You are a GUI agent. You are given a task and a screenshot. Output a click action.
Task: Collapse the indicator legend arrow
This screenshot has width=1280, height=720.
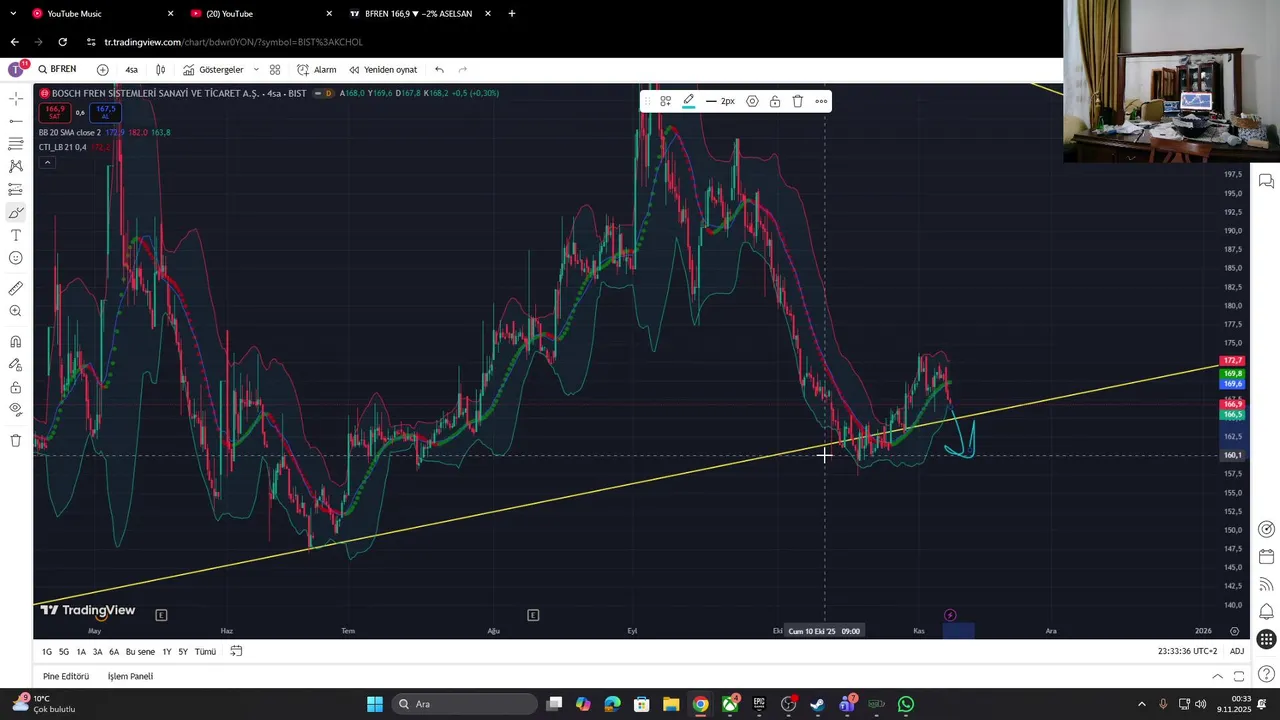46,162
